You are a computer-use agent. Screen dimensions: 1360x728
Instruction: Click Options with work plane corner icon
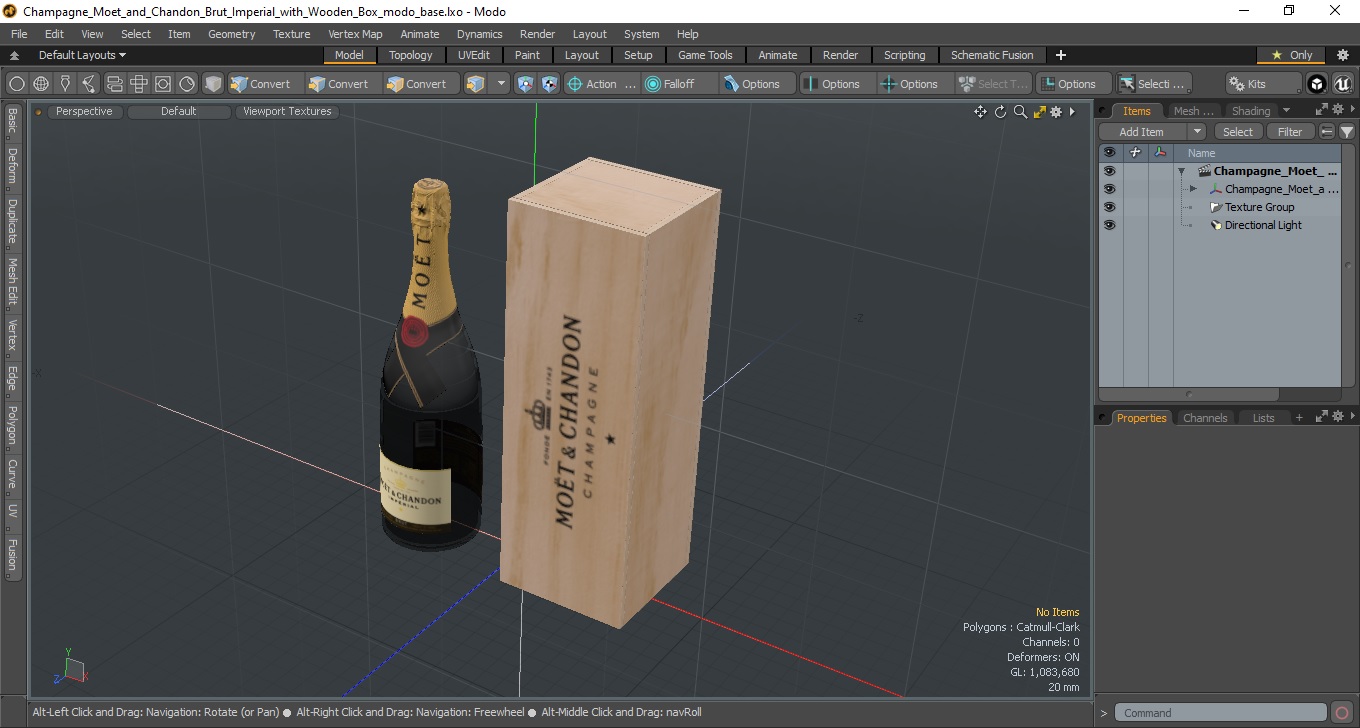point(1073,84)
